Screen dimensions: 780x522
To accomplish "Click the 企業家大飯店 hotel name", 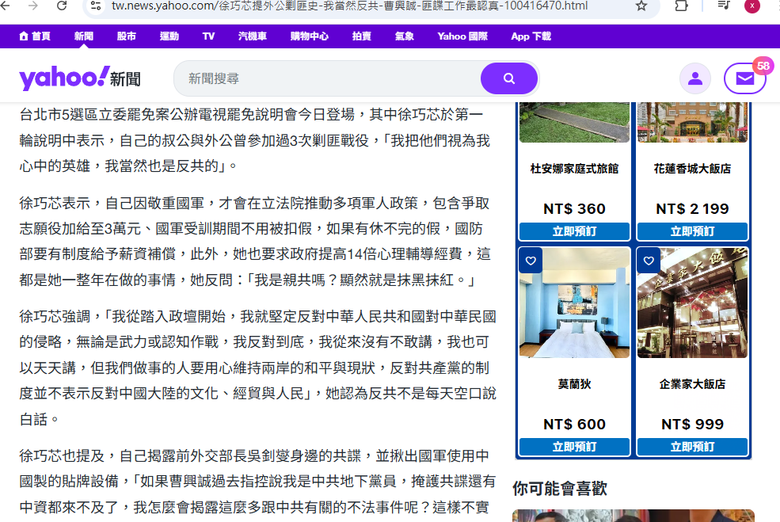I will [692, 384].
